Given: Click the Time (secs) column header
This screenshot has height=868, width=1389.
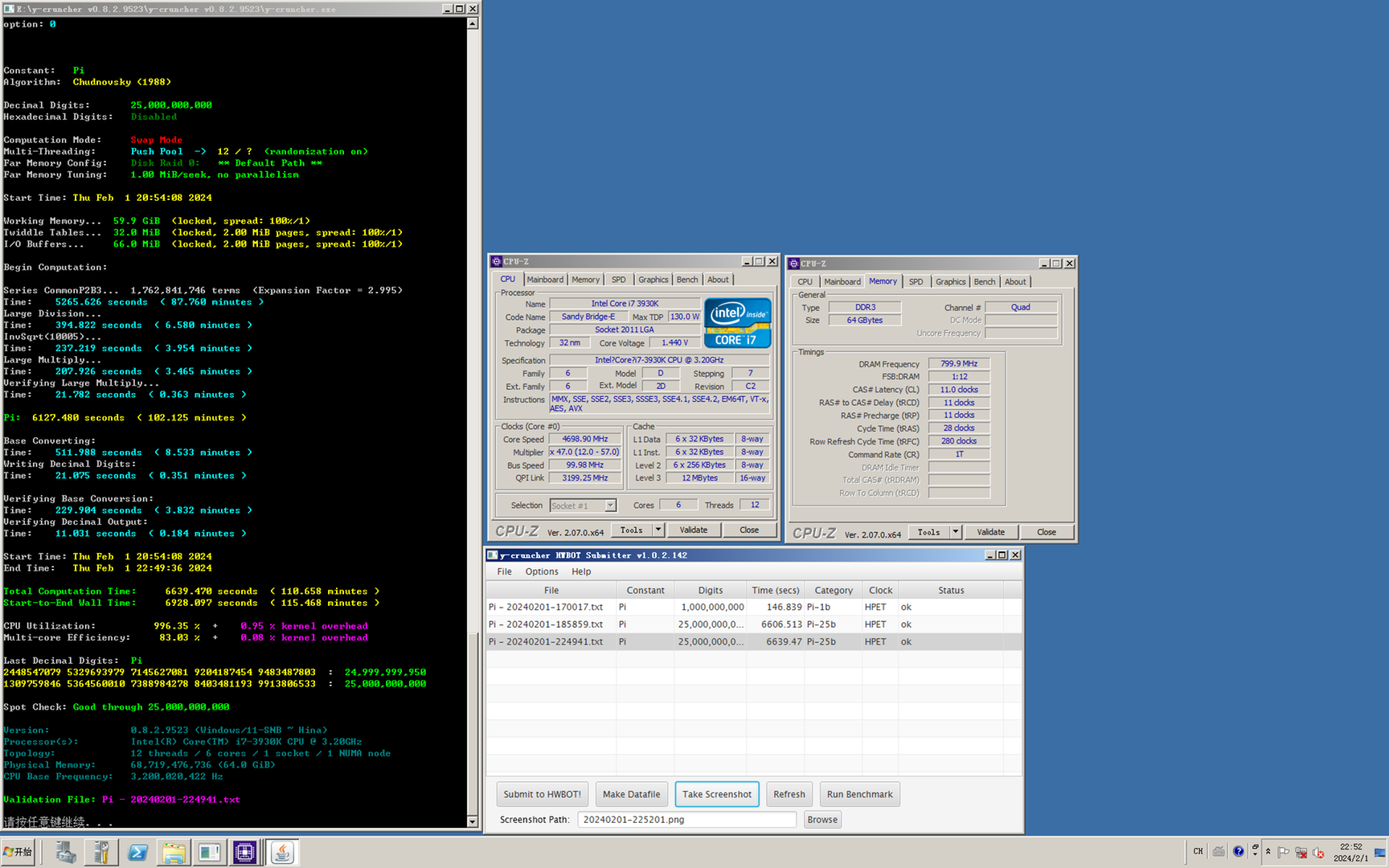Looking at the screenshot, I should 775,591.
